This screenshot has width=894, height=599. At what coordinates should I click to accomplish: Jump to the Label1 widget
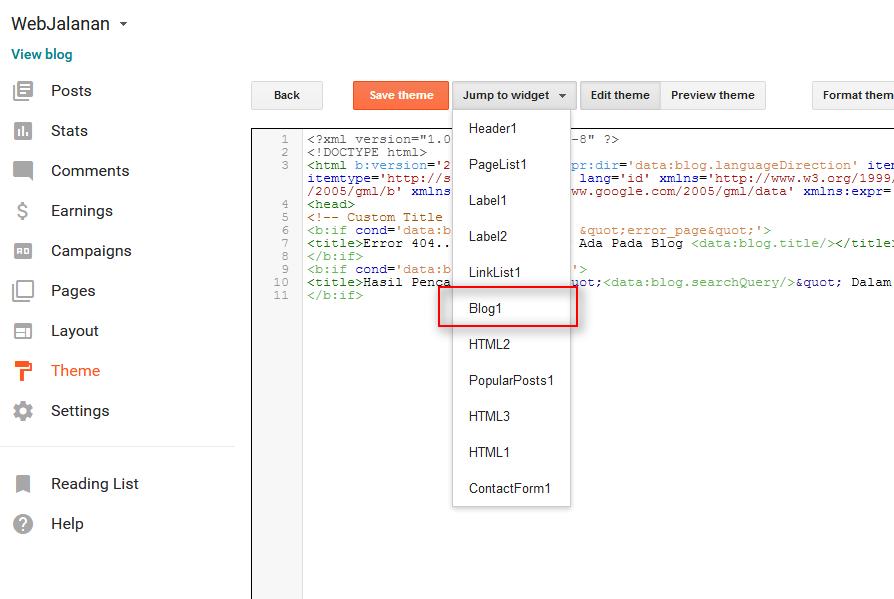(x=511, y=201)
